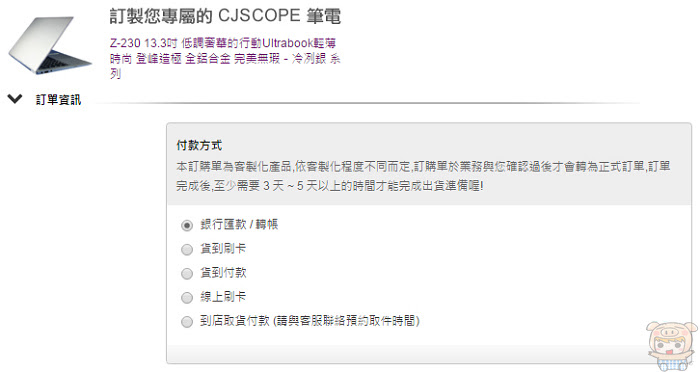Click the payment panel bottom gray bar
This screenshot has height=372, width=700.
point(429,354)
